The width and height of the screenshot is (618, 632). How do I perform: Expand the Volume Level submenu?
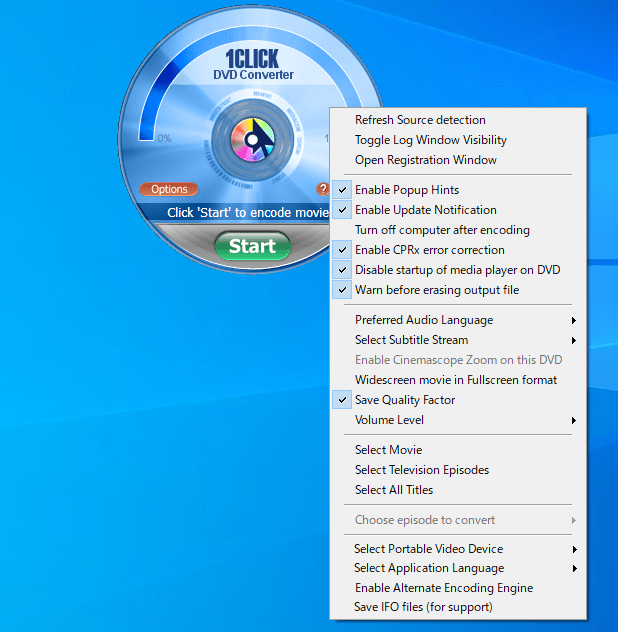tap(458, 420)
